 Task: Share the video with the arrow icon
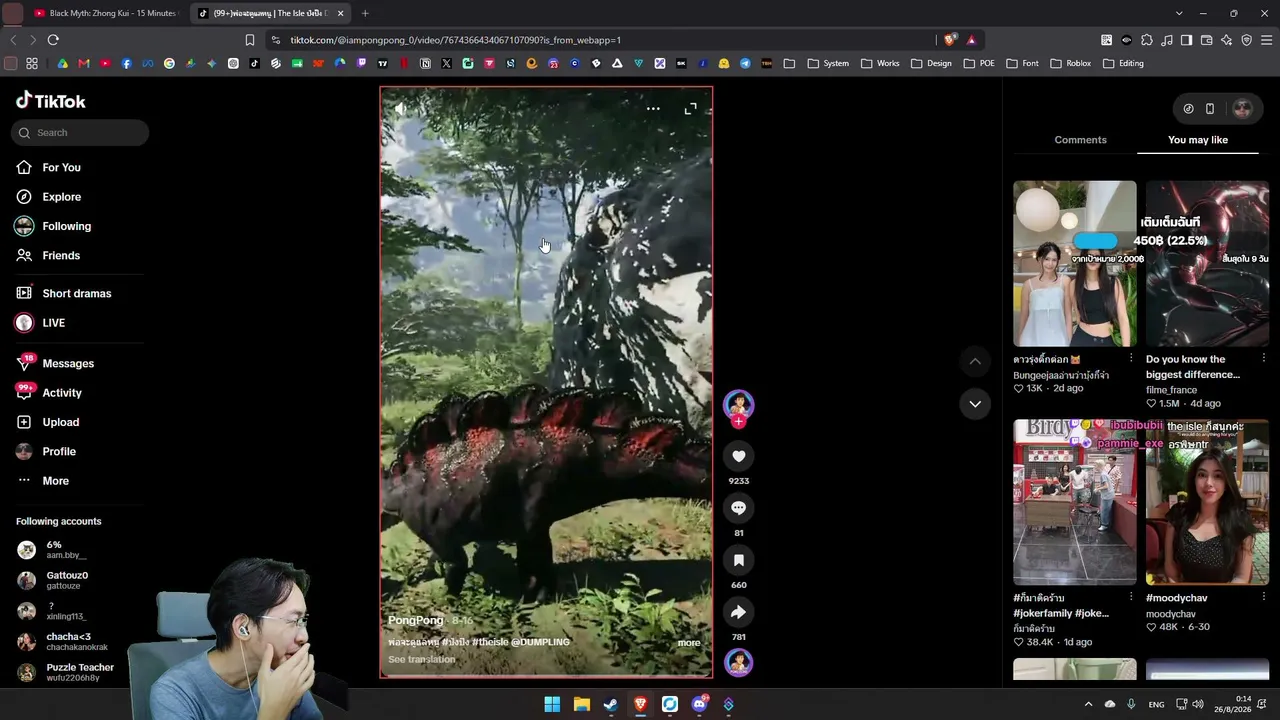tap(739, 612)
